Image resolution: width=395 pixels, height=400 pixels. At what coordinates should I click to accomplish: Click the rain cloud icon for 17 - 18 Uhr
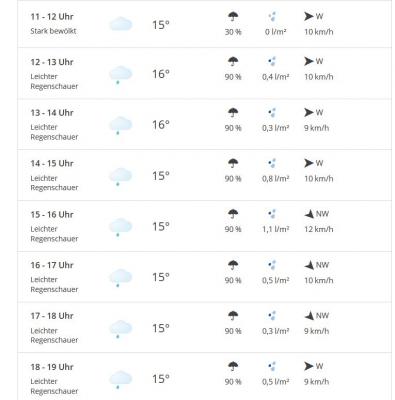click(x=121, y=329)
